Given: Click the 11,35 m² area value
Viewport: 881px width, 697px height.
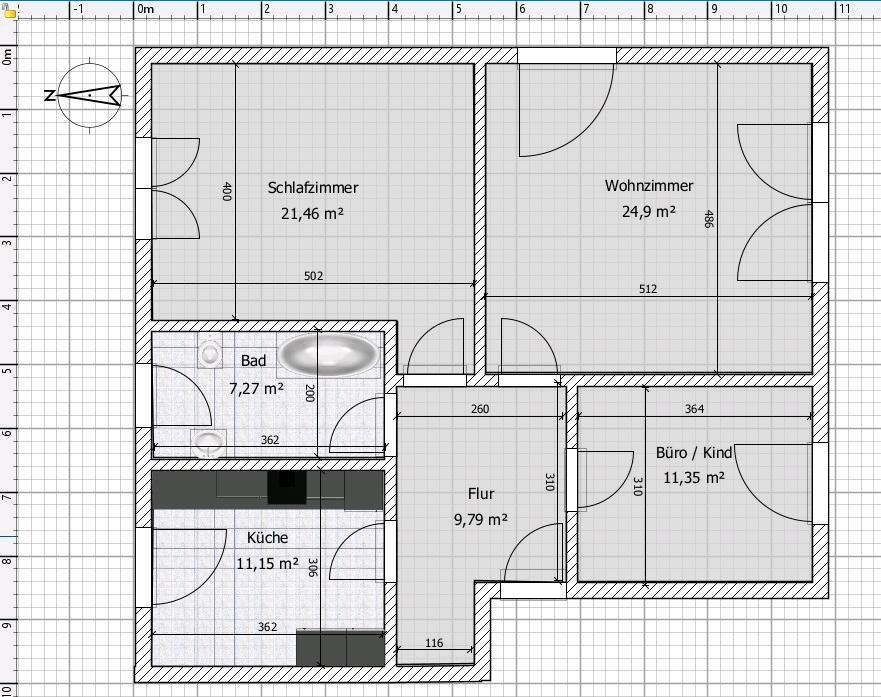Looking at the screenshot, I should [x=694, y=478].
